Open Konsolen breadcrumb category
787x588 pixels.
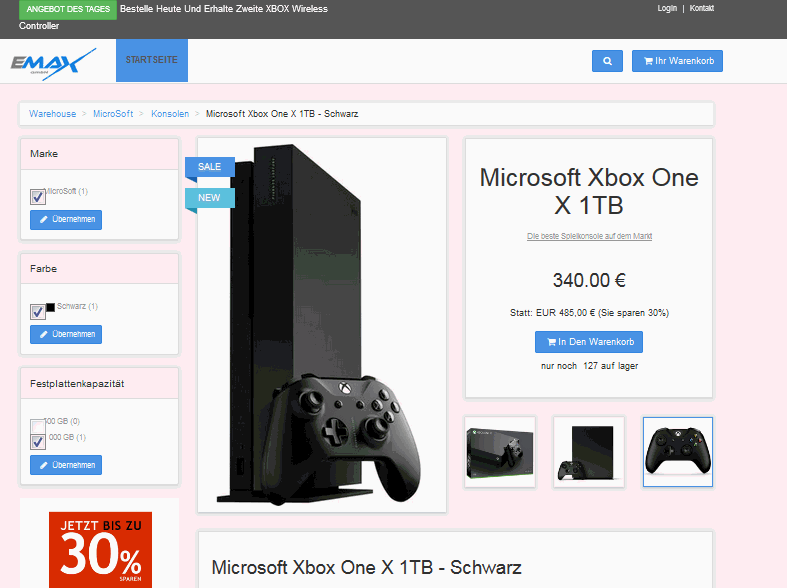pos(170,114)
